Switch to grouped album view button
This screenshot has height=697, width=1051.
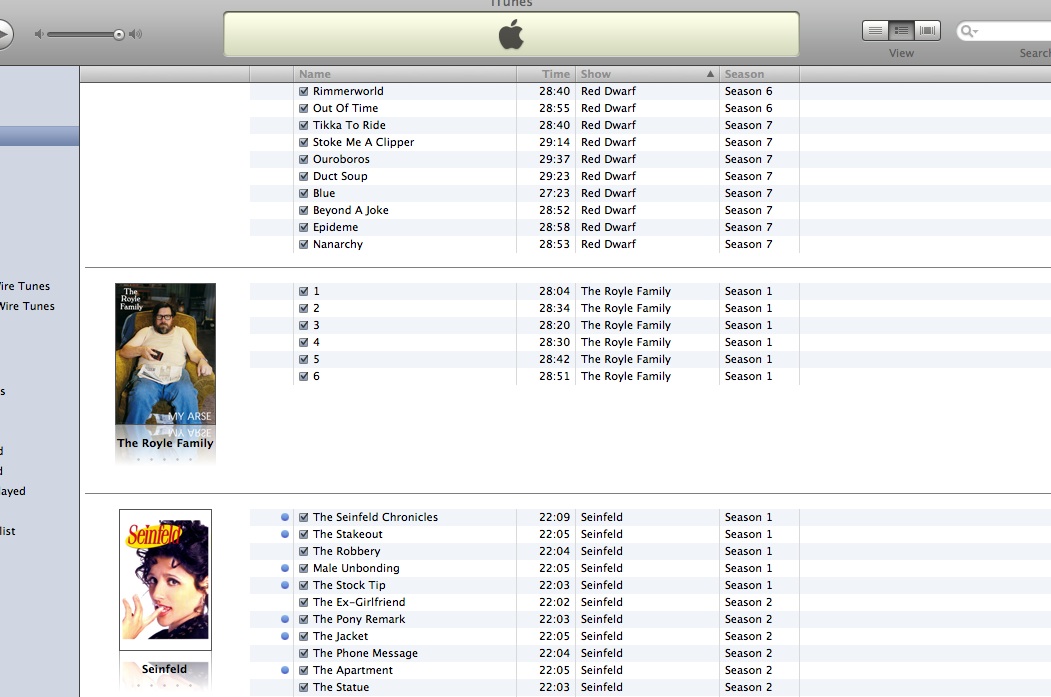pos(902,30)
